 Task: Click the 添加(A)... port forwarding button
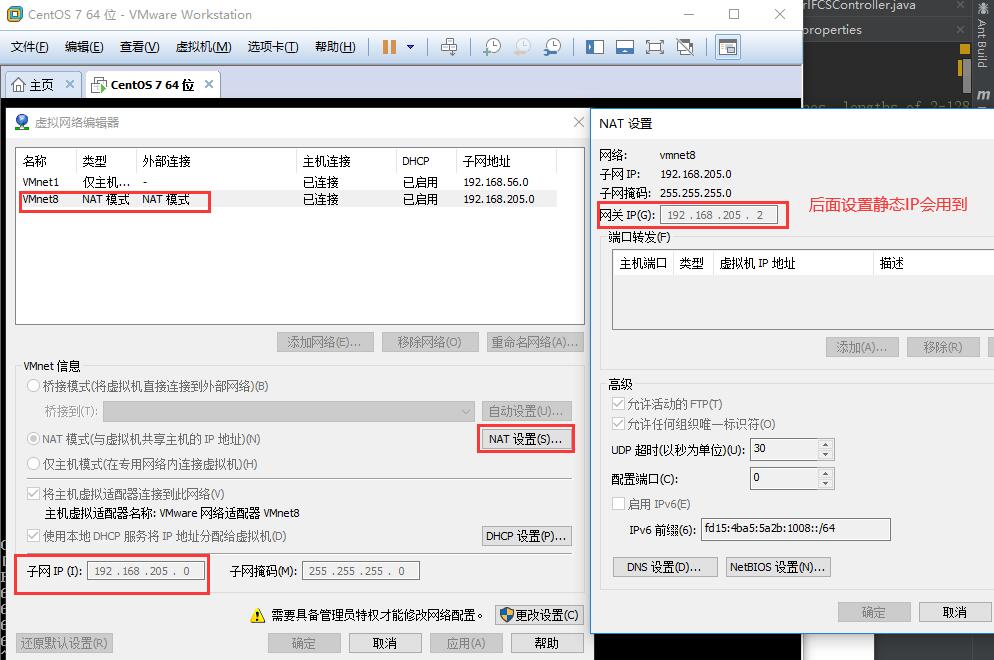862,347
